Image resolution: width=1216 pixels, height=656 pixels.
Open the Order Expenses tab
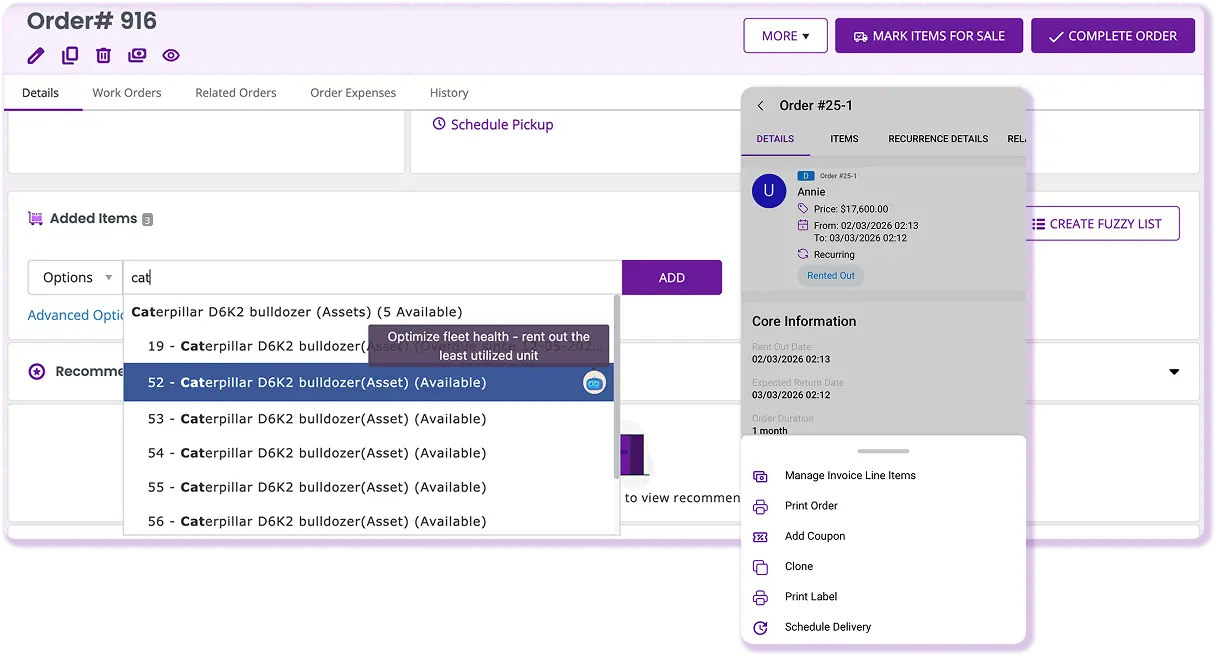pyautogui.click(x=353, y=93)
